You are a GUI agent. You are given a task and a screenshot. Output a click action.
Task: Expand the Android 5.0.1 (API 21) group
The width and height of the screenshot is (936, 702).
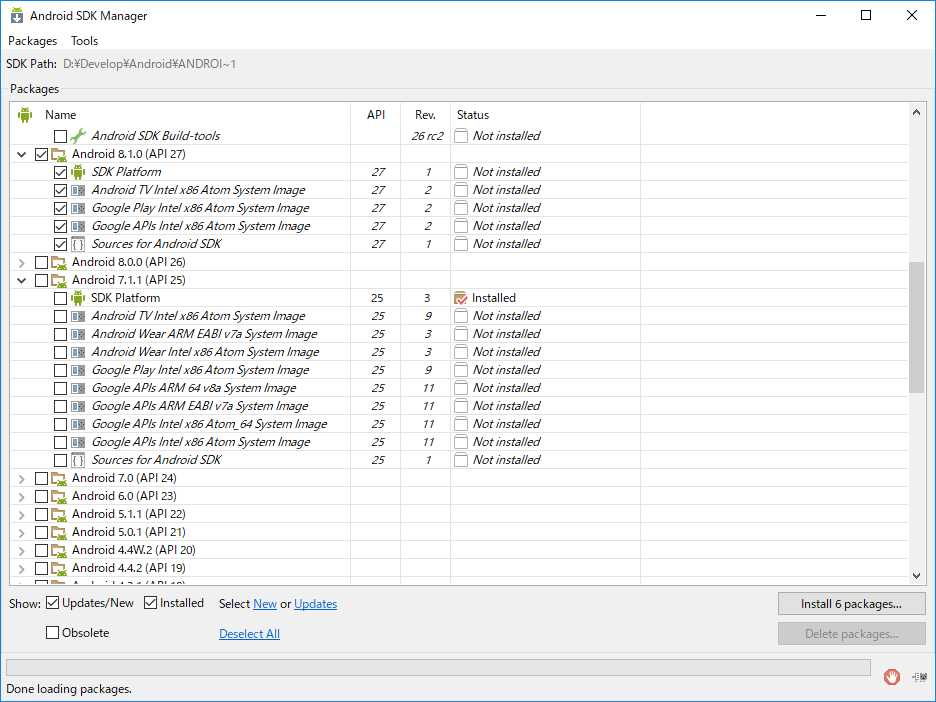click(x=22, y=532)
